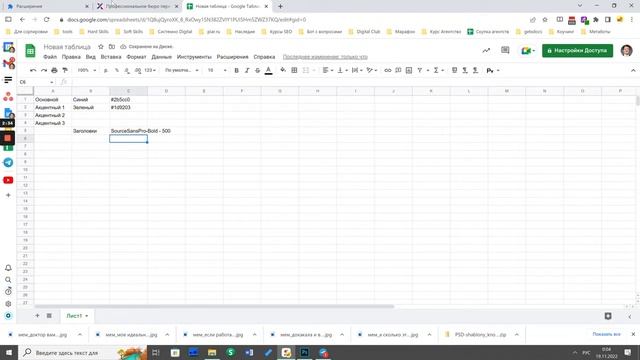This screenshot has height=360, width=640.
Task: Decrease decimal places
Action: (x=127, y=70)
